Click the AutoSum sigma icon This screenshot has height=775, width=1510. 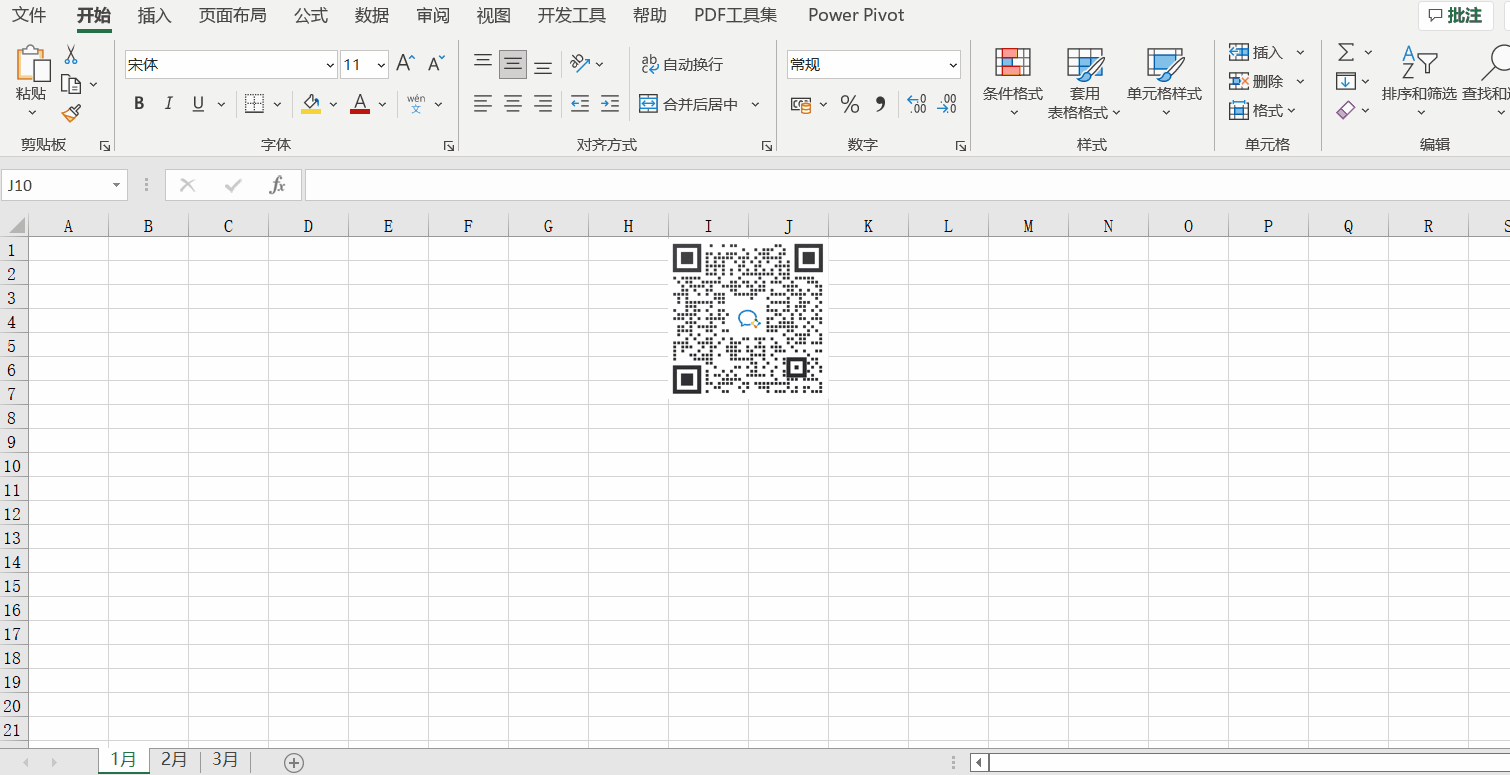(1346, 52)
